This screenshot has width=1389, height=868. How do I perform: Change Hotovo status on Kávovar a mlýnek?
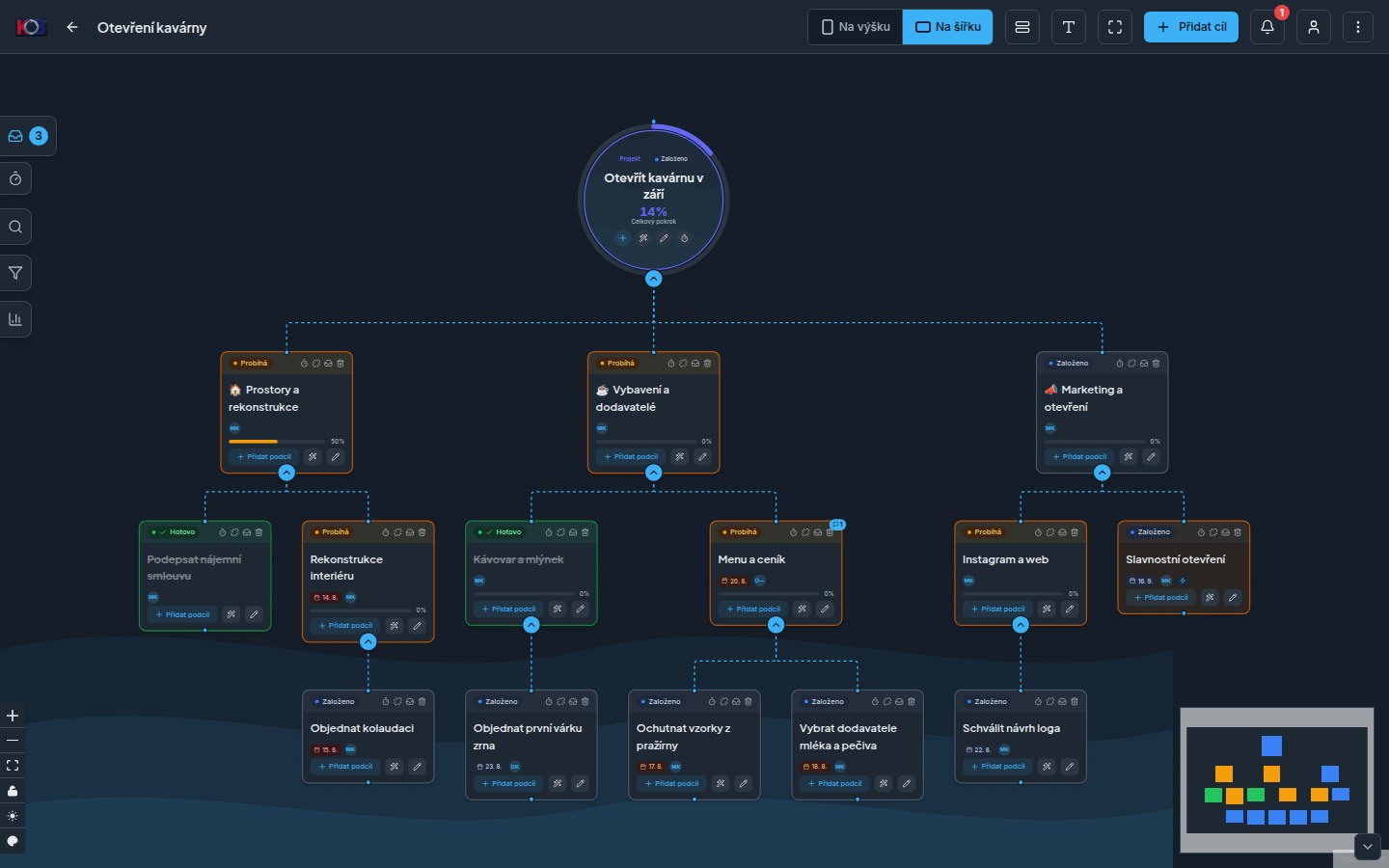click(x=500, y=532)
